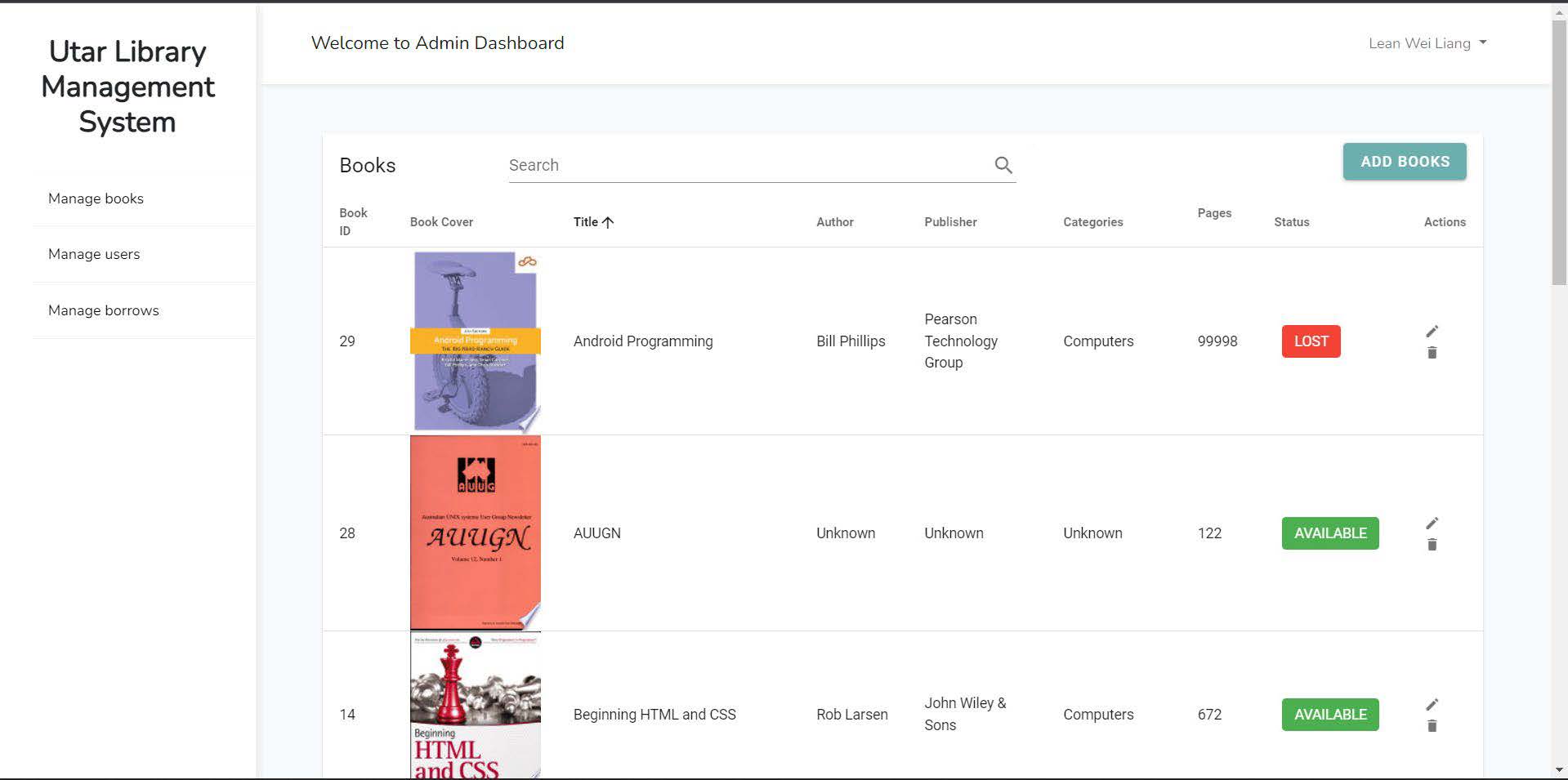The image size is (1568, 780).
Task: Sort by the Pages column header
Action: 1214,213
